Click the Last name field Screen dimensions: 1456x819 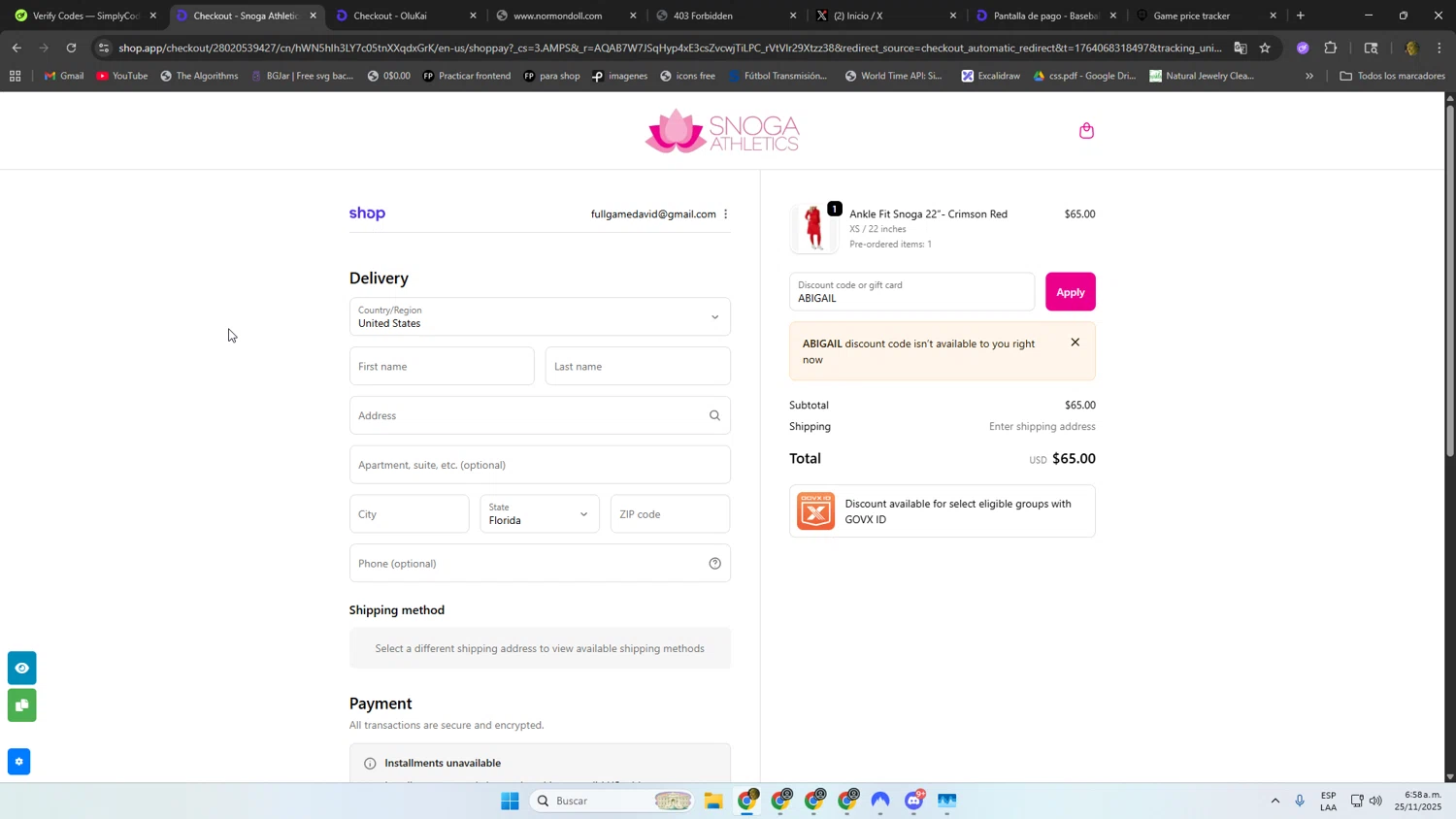pos(638,366)
